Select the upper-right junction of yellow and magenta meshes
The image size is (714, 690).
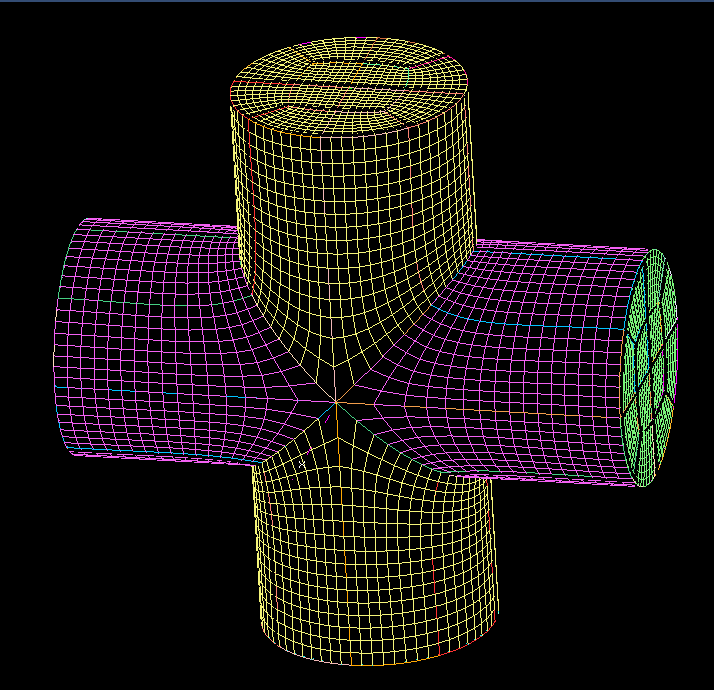point(470,245)
